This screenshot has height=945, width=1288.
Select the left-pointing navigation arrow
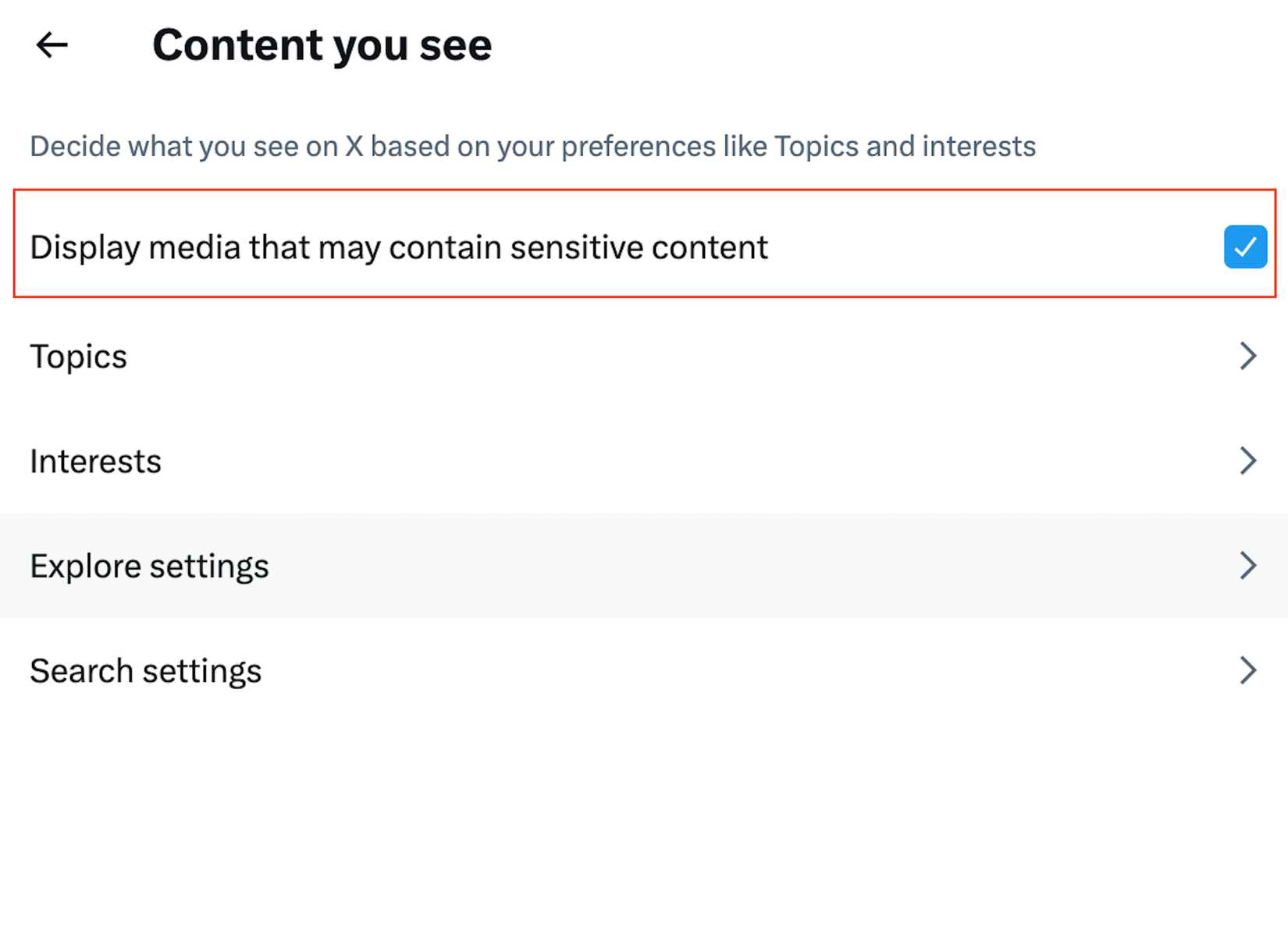(52, 44)
